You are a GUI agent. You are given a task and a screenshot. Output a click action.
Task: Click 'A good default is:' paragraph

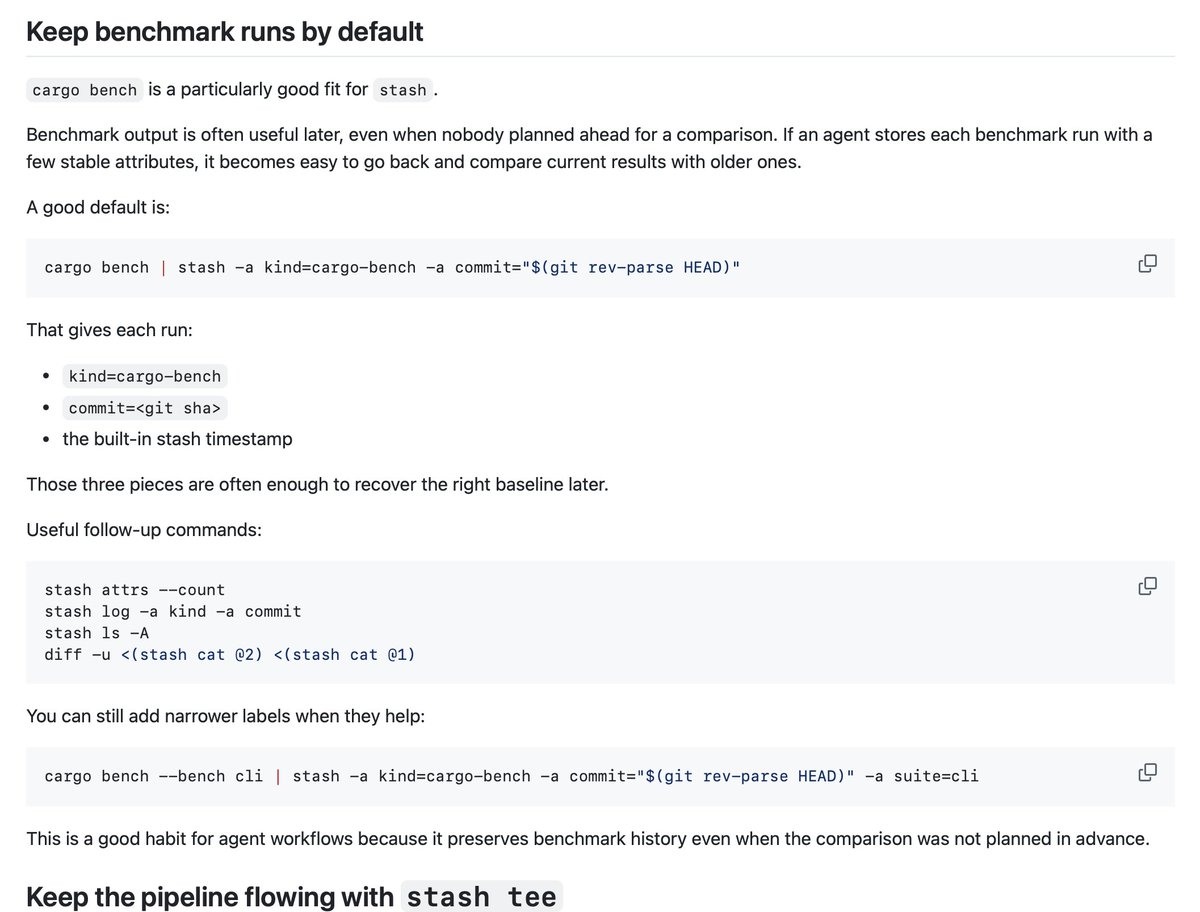point(98,207)
